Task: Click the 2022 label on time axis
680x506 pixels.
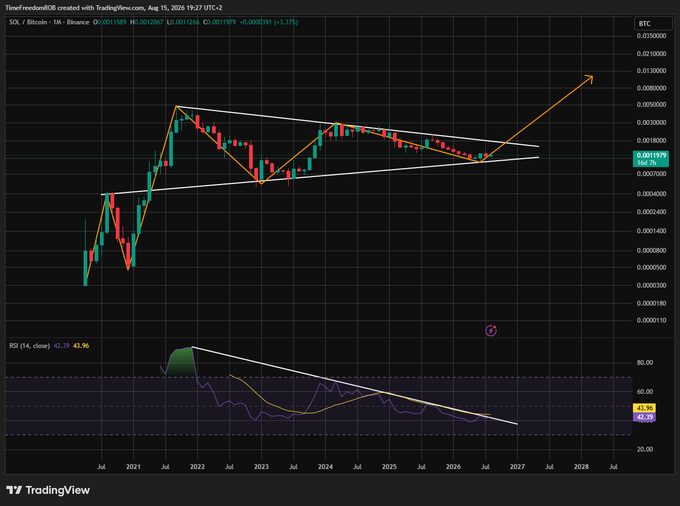Action: coord(197,467)
